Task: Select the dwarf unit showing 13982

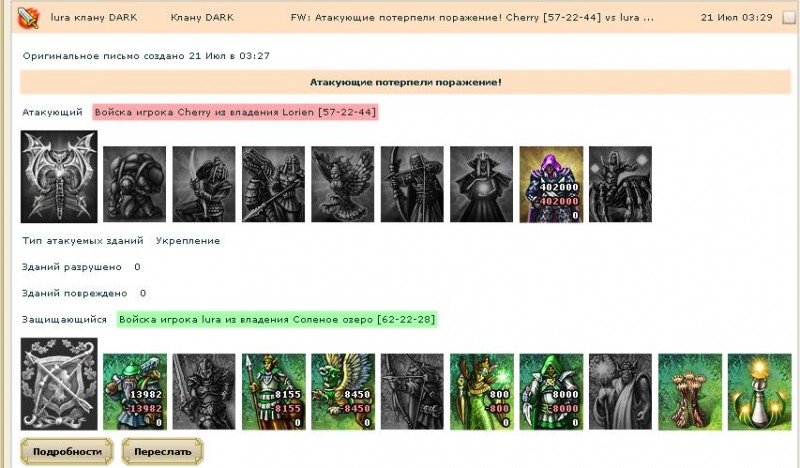Action: 135,391
